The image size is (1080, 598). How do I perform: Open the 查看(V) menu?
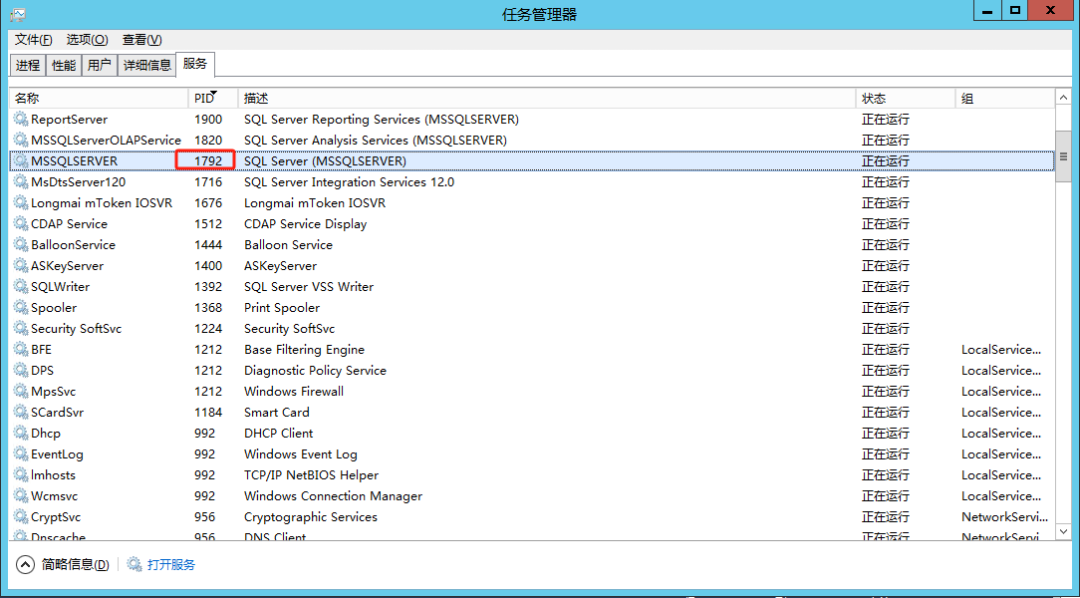point(142,40)
